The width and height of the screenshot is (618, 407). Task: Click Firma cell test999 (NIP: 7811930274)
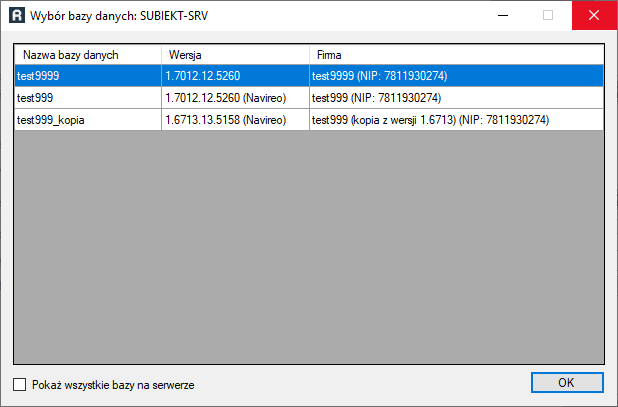tap(456, 98)
